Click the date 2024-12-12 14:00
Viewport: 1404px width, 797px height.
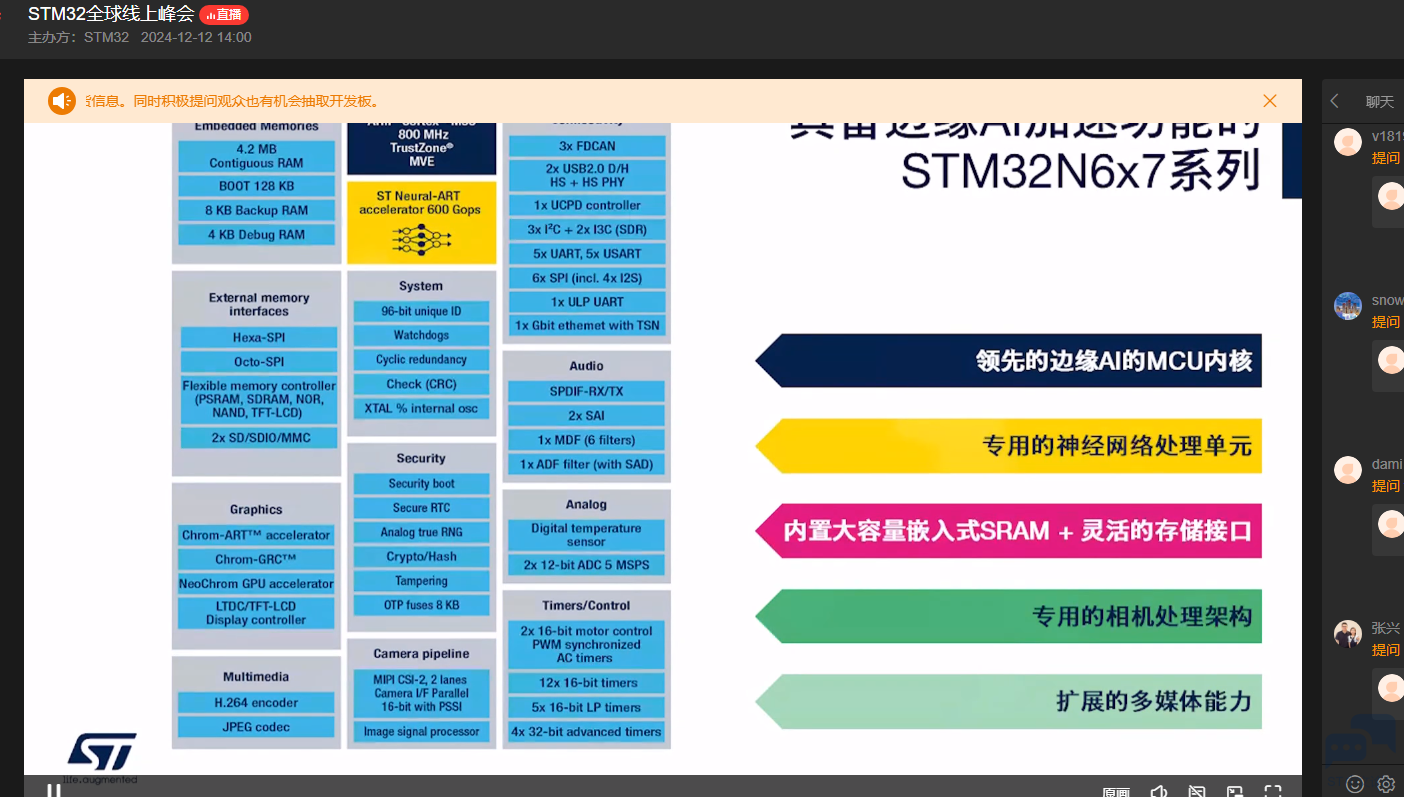tap(196, 38)
